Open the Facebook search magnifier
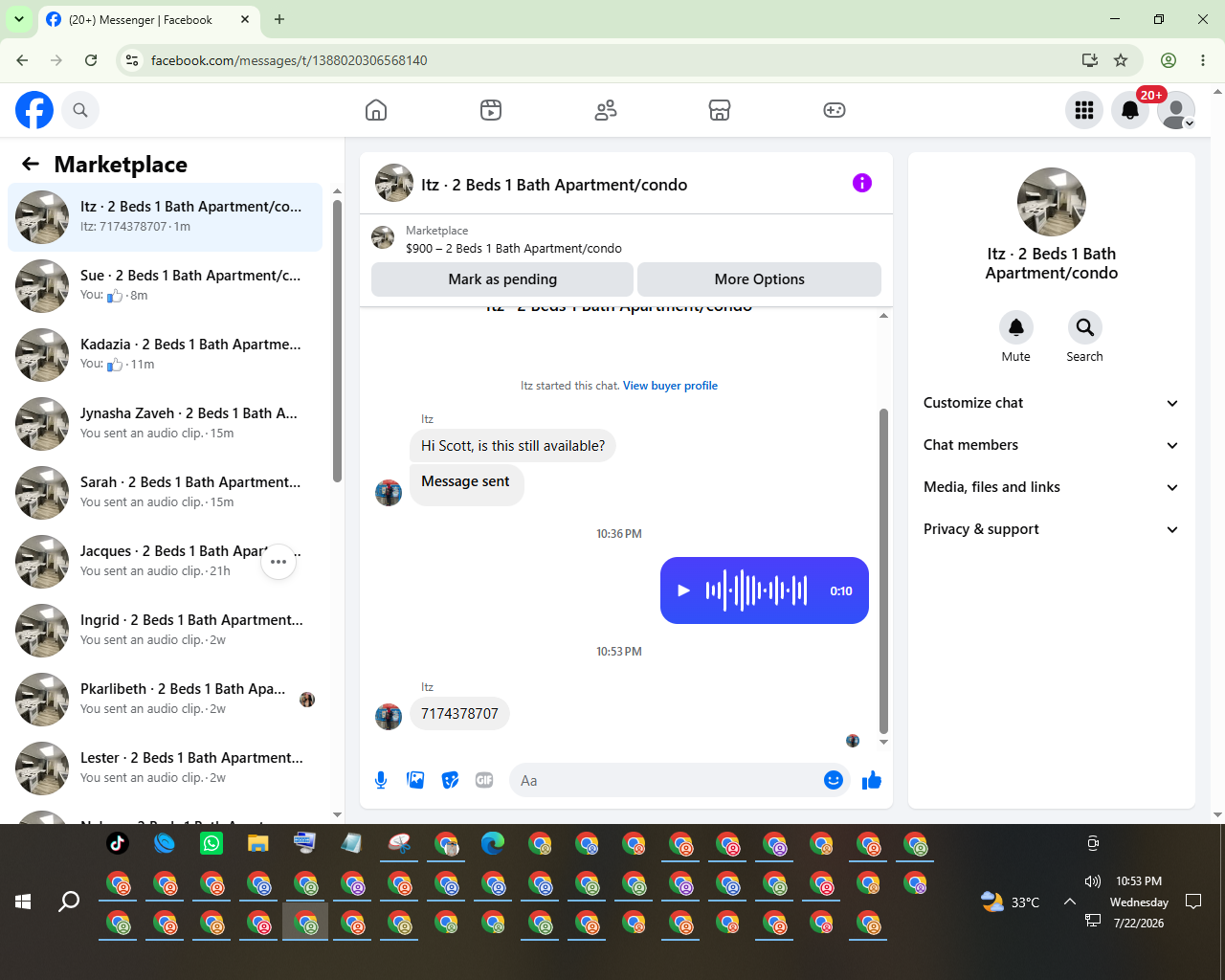1225x980 pixels. (80, 110)
